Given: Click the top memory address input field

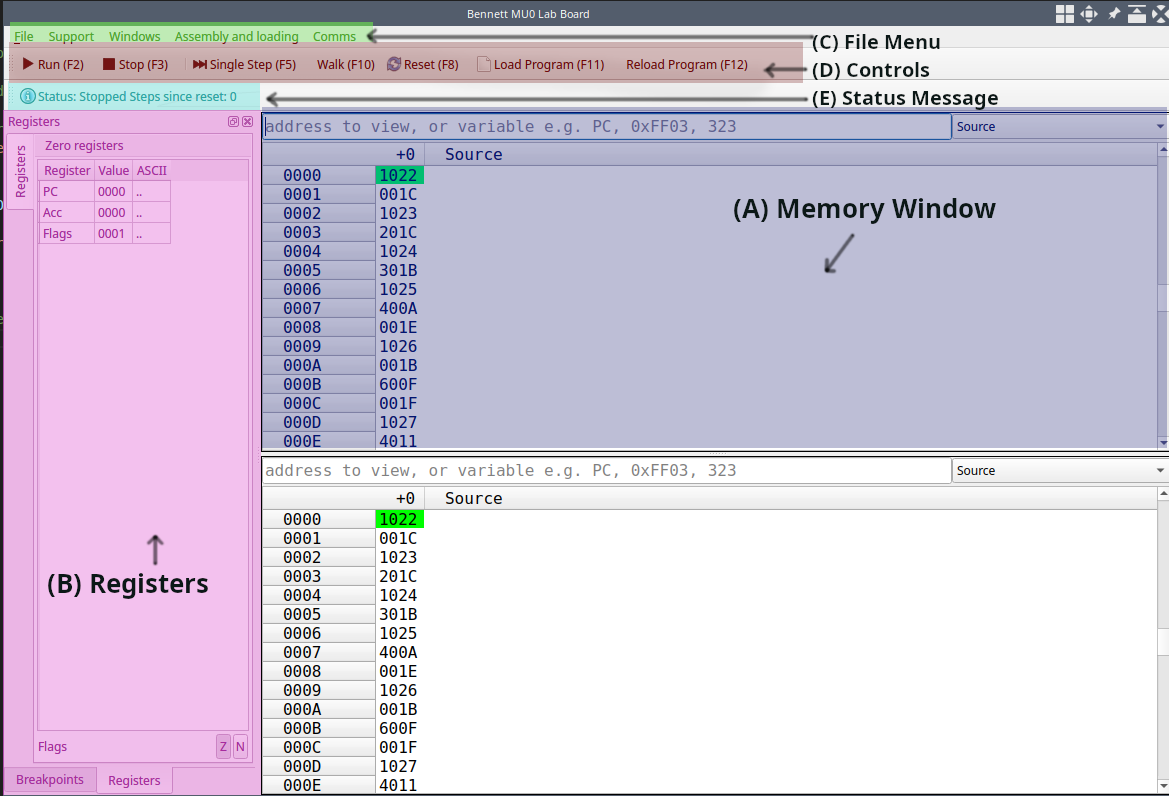Looking at the screenshot, I should coord(606,127).
